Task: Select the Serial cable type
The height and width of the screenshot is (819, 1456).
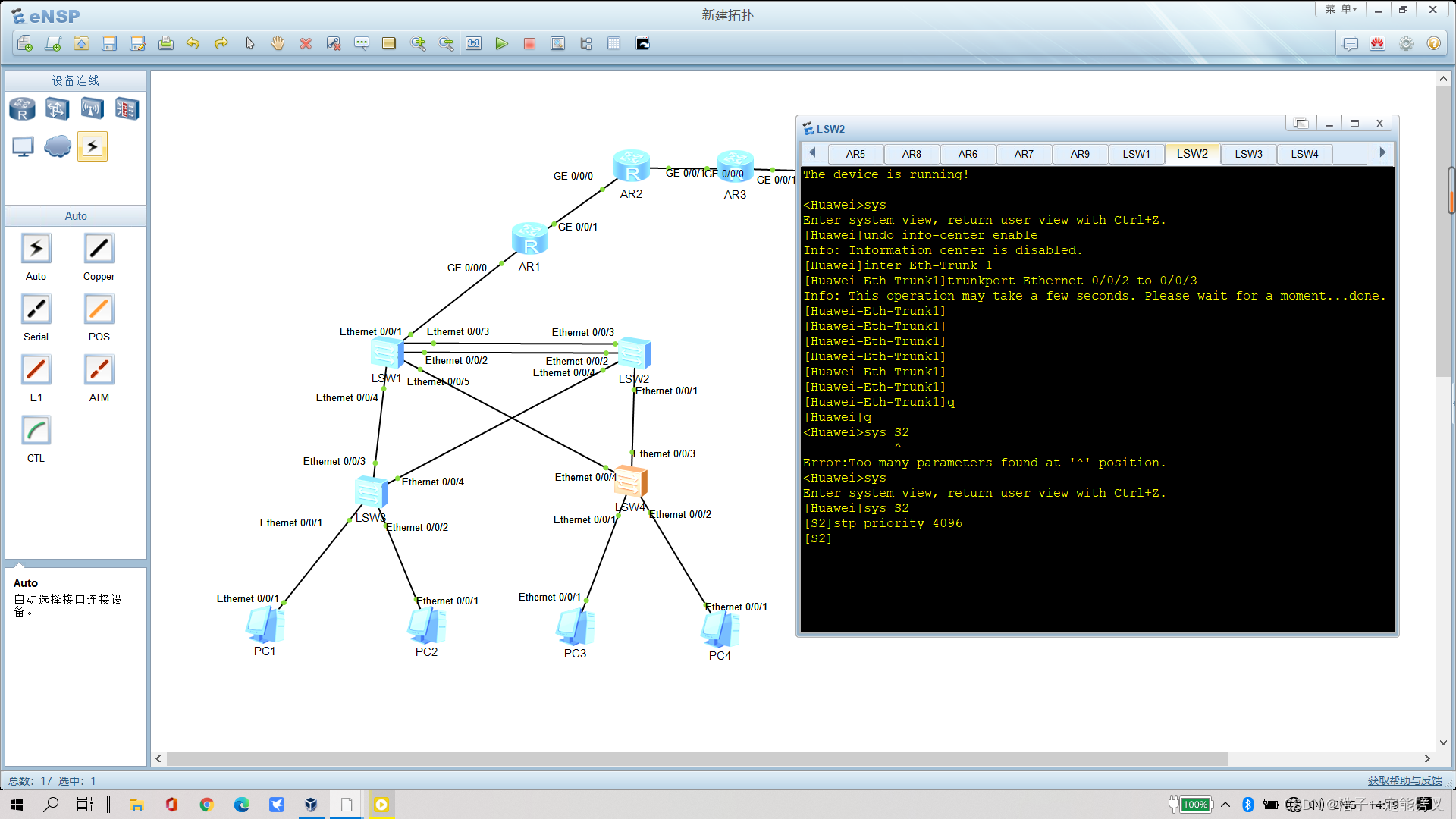Action: 36,309
